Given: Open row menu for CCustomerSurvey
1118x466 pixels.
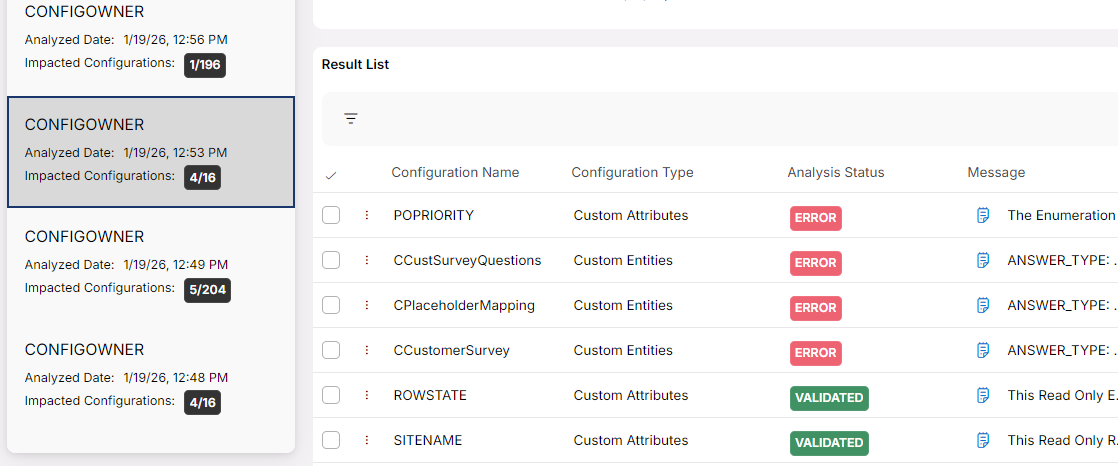Looking at the screenshot, I should 366,350.
